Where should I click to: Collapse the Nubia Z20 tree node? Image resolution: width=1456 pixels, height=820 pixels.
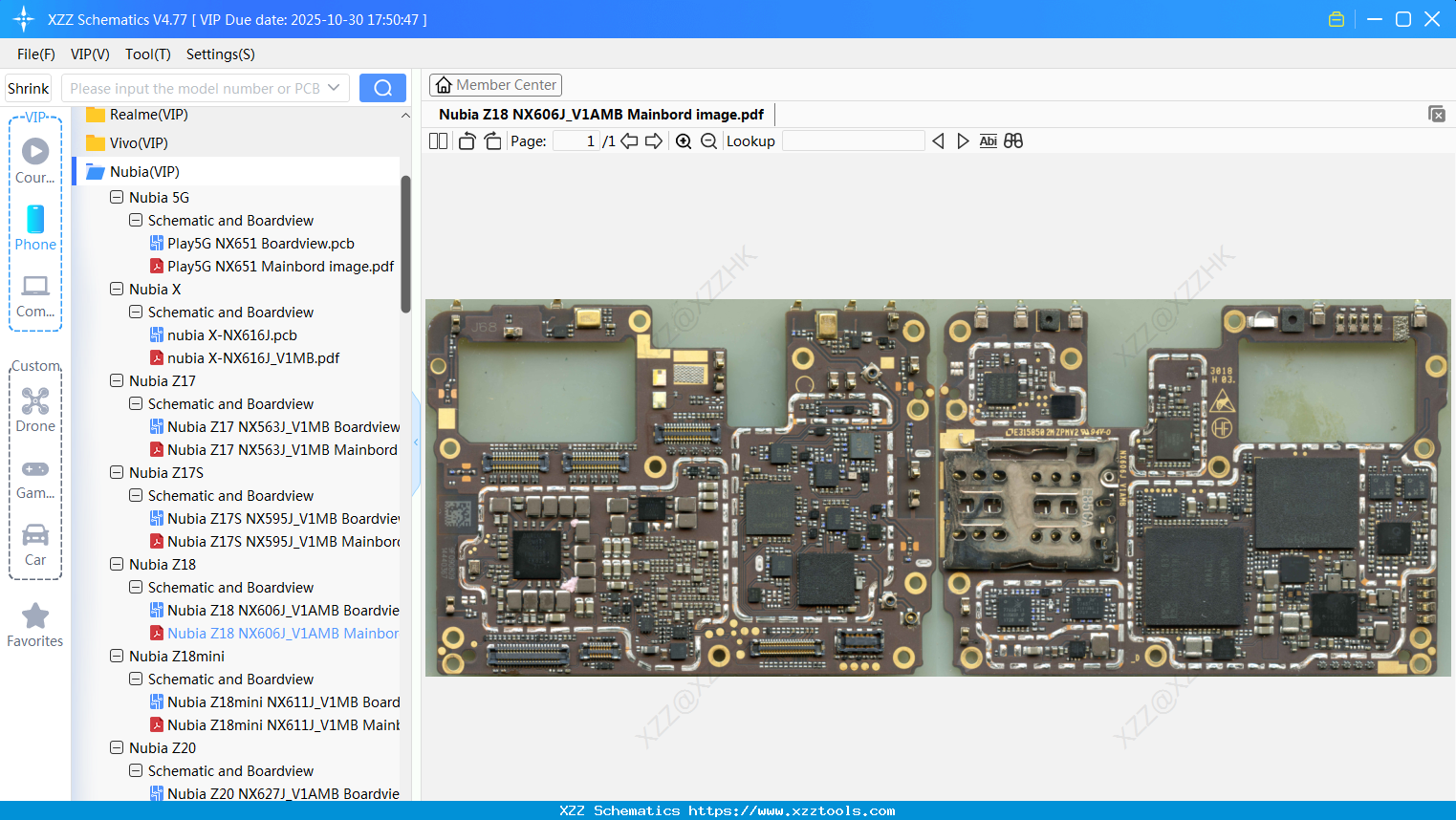pos(116,747)
